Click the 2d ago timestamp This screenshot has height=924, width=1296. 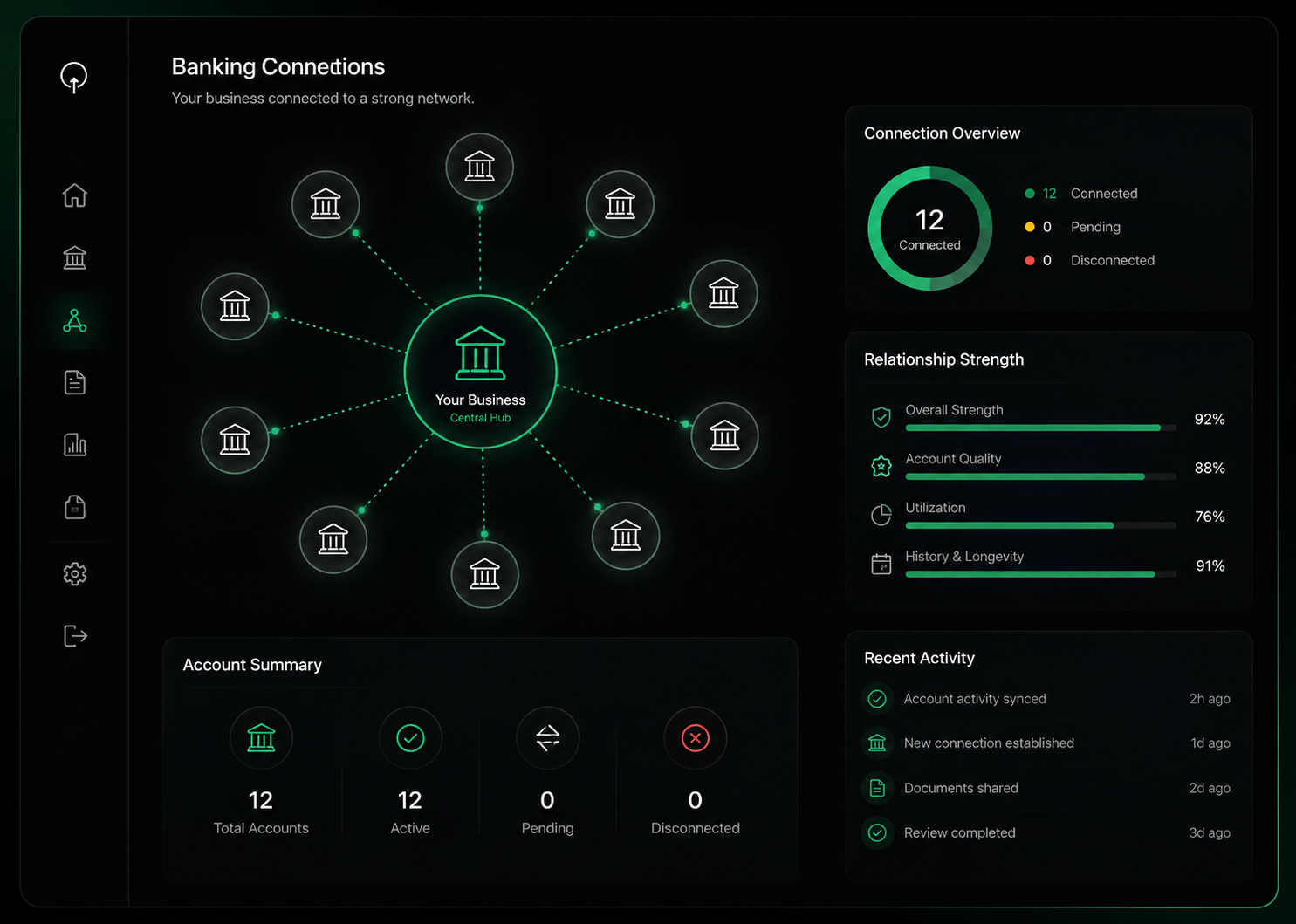click(1210, 788)
